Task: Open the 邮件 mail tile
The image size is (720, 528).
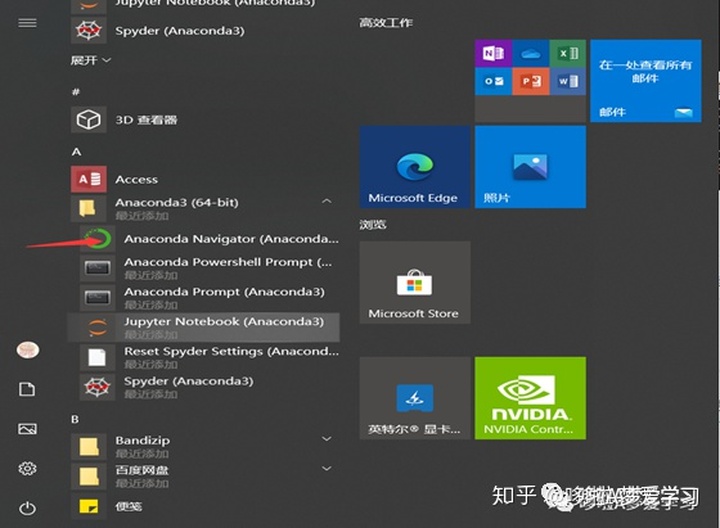Action: [646, 81]
